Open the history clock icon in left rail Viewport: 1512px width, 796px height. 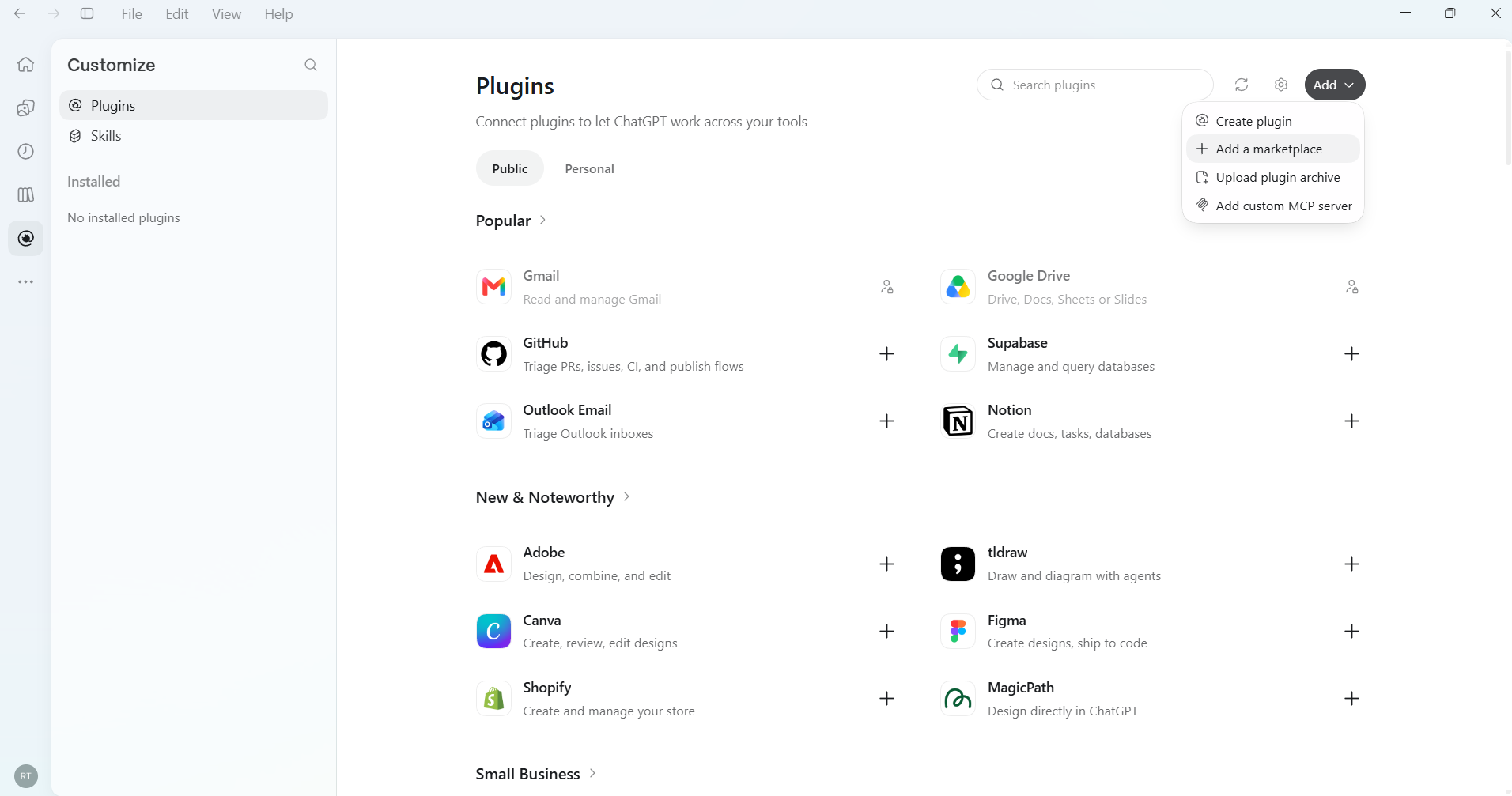[26, 151]
